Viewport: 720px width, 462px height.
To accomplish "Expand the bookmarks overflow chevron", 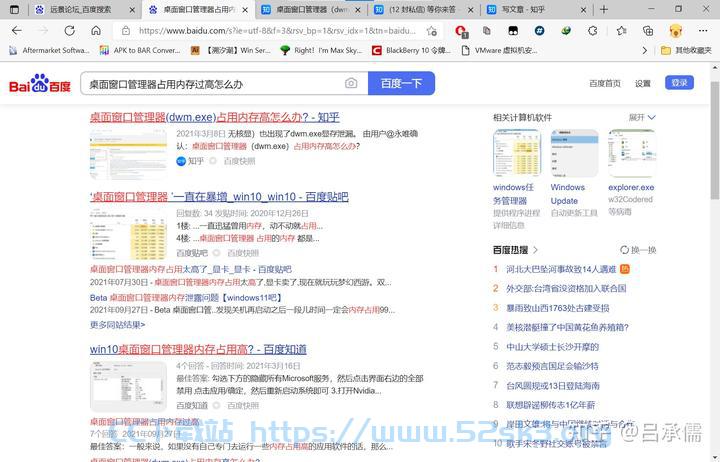I will (x=645, y=51).
